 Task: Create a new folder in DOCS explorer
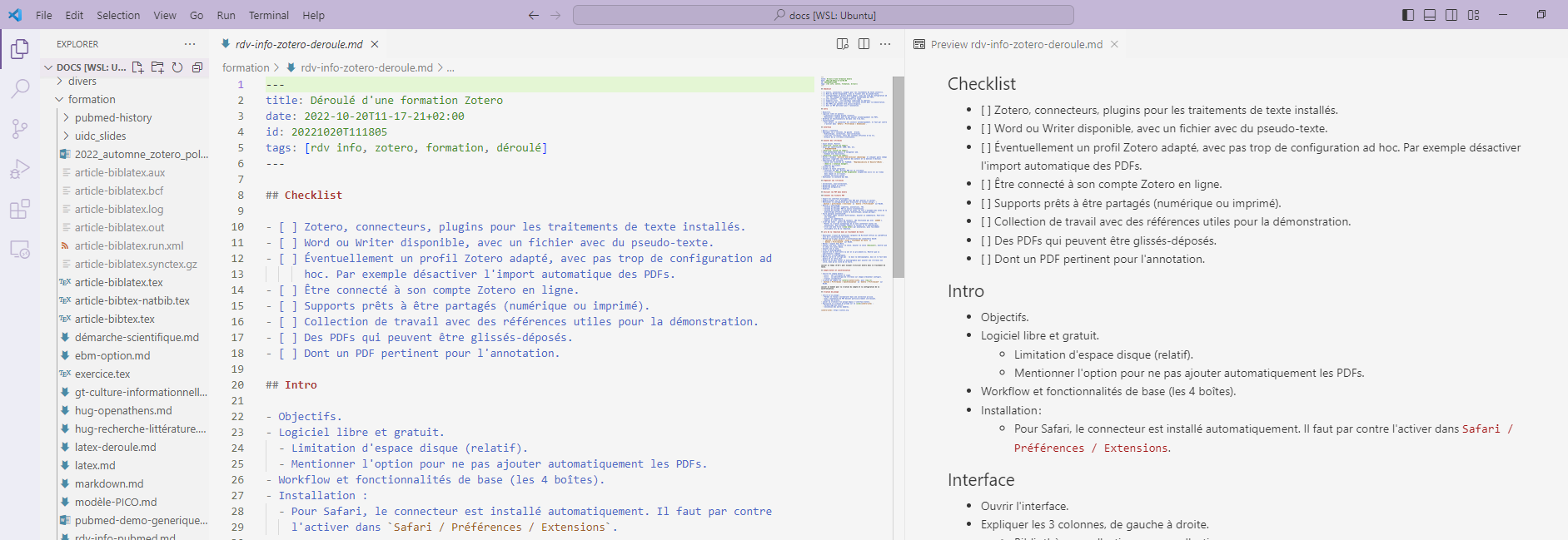click(x=157, y=67)
